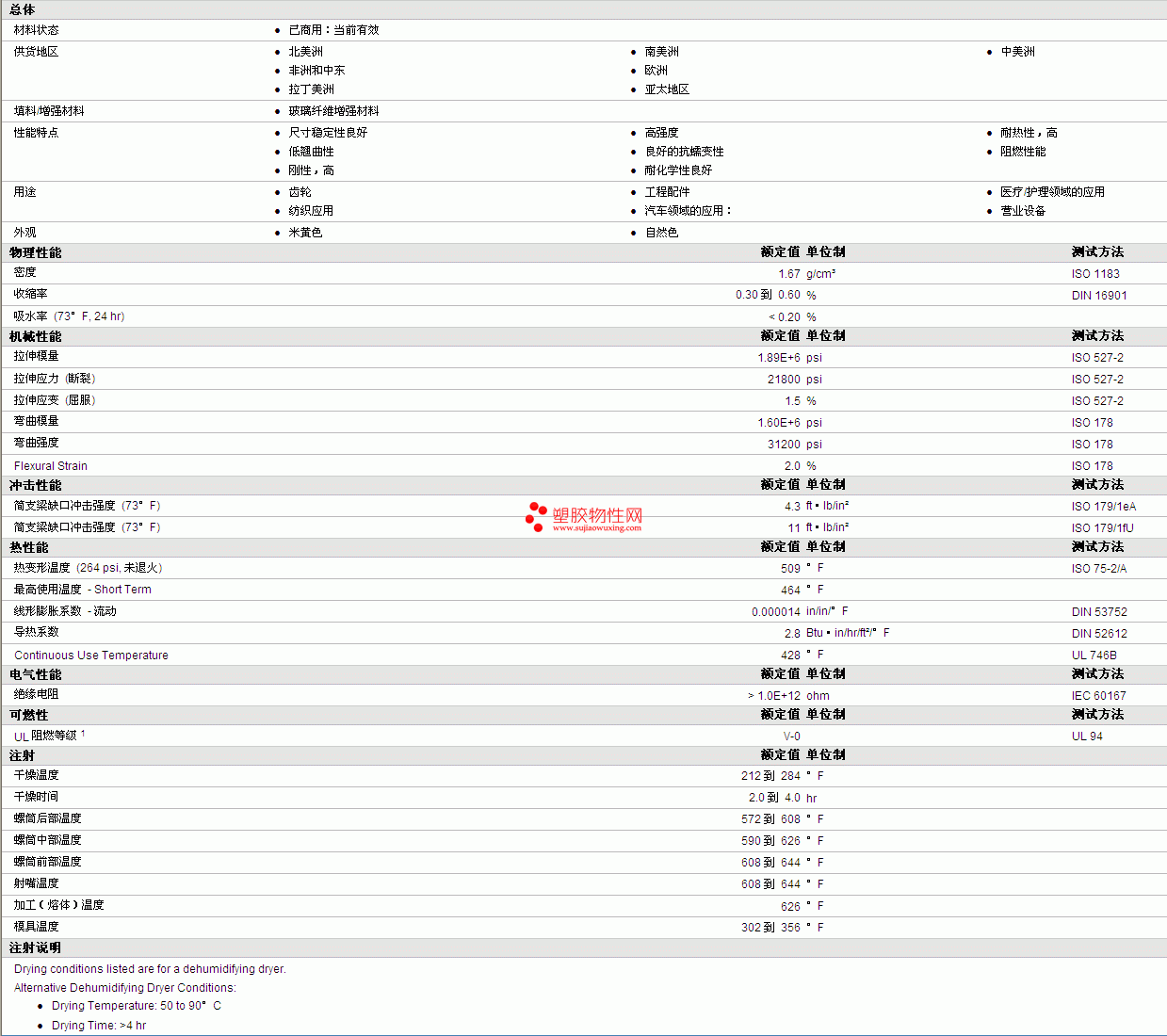Select the "DIN 16901" test method
Viewport: 1167px width, 1036px height.
coord(1099,296)
